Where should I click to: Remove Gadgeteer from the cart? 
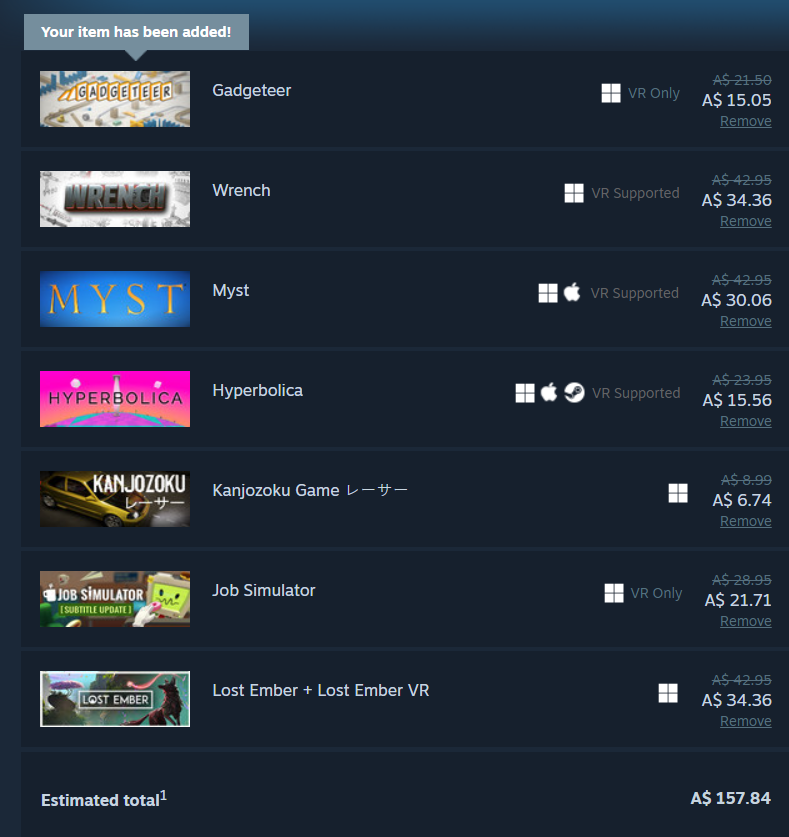point(745,121)
